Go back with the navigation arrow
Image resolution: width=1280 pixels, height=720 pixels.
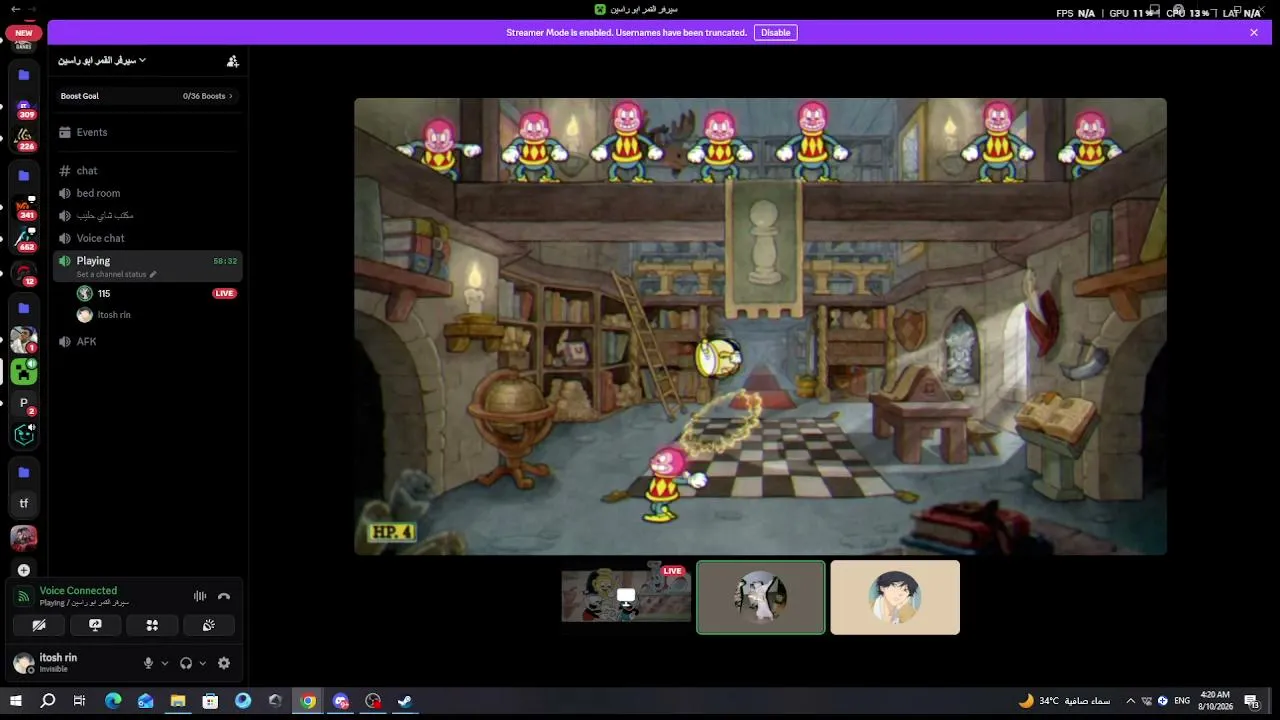(15, 9)
